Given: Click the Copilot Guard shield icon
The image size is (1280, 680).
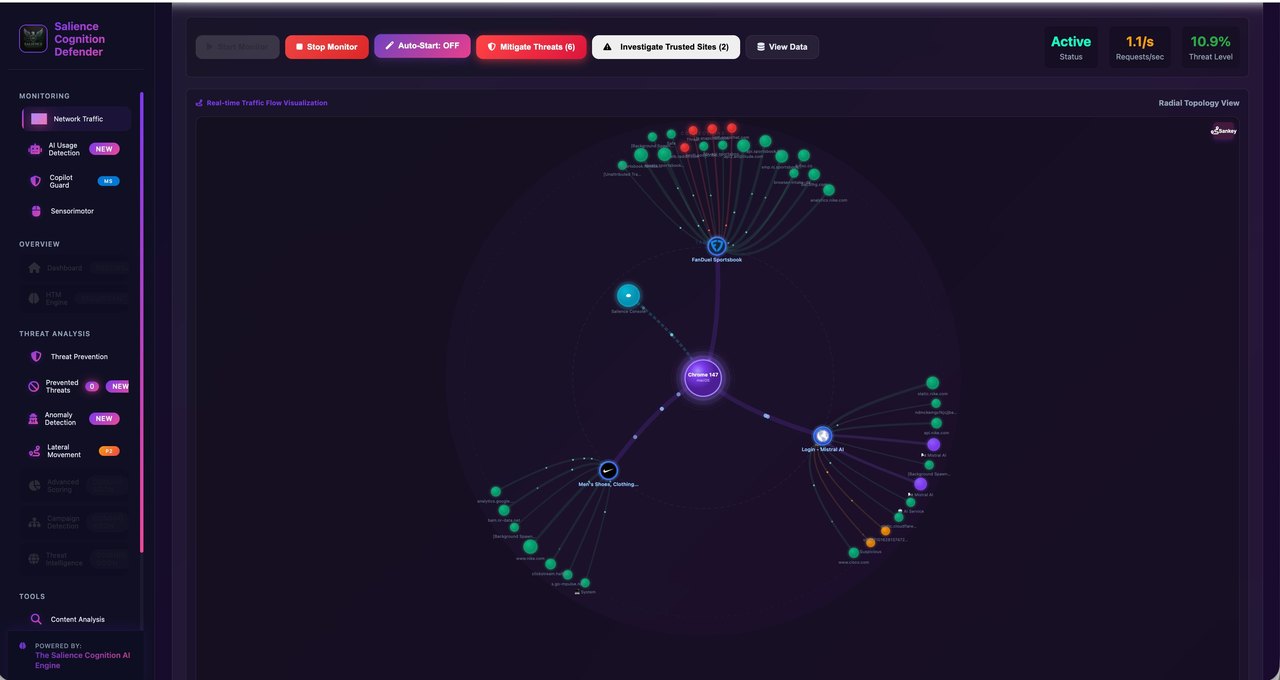Looking at the screenshot, I should click(36, 181).
